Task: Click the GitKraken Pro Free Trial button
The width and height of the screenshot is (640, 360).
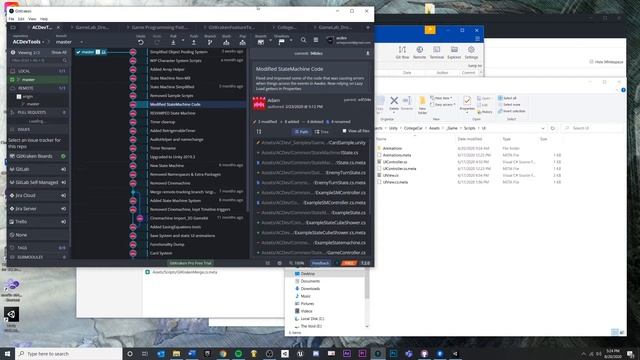Action: [x=191, y=263]
